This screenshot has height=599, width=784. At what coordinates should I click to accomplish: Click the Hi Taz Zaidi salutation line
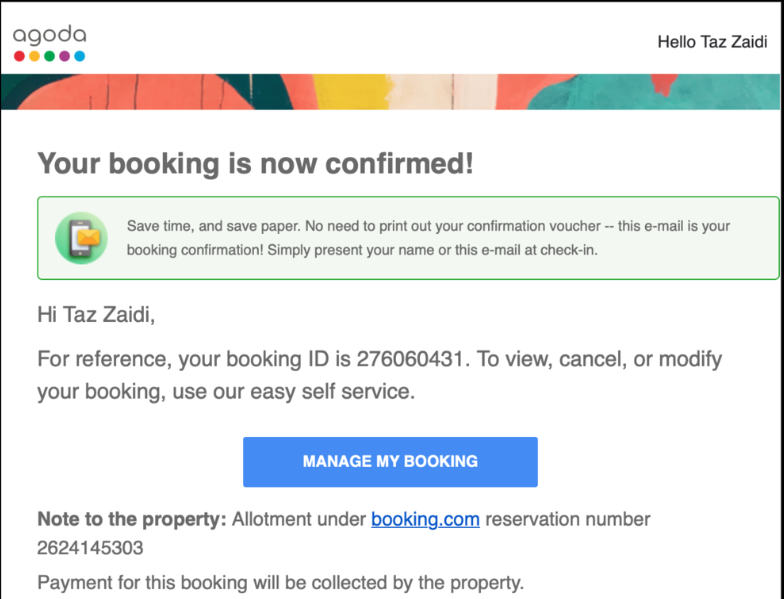pos(96,314)
